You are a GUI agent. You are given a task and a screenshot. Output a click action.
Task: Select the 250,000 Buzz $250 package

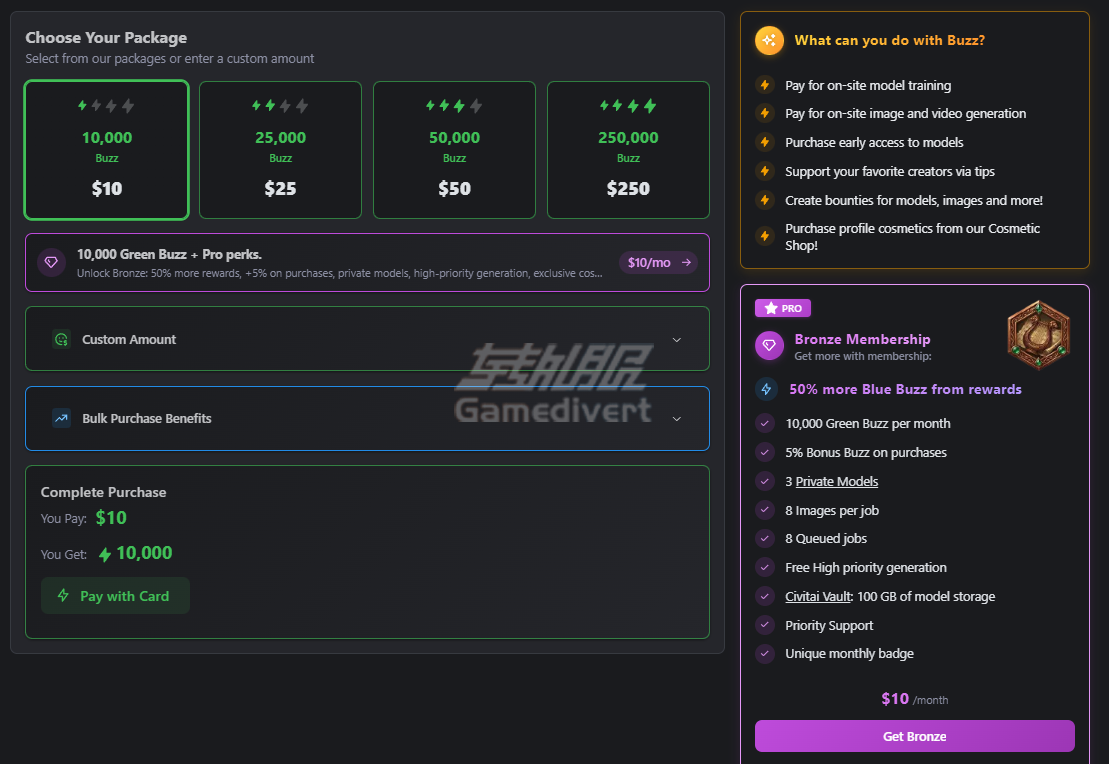(628, 150)
